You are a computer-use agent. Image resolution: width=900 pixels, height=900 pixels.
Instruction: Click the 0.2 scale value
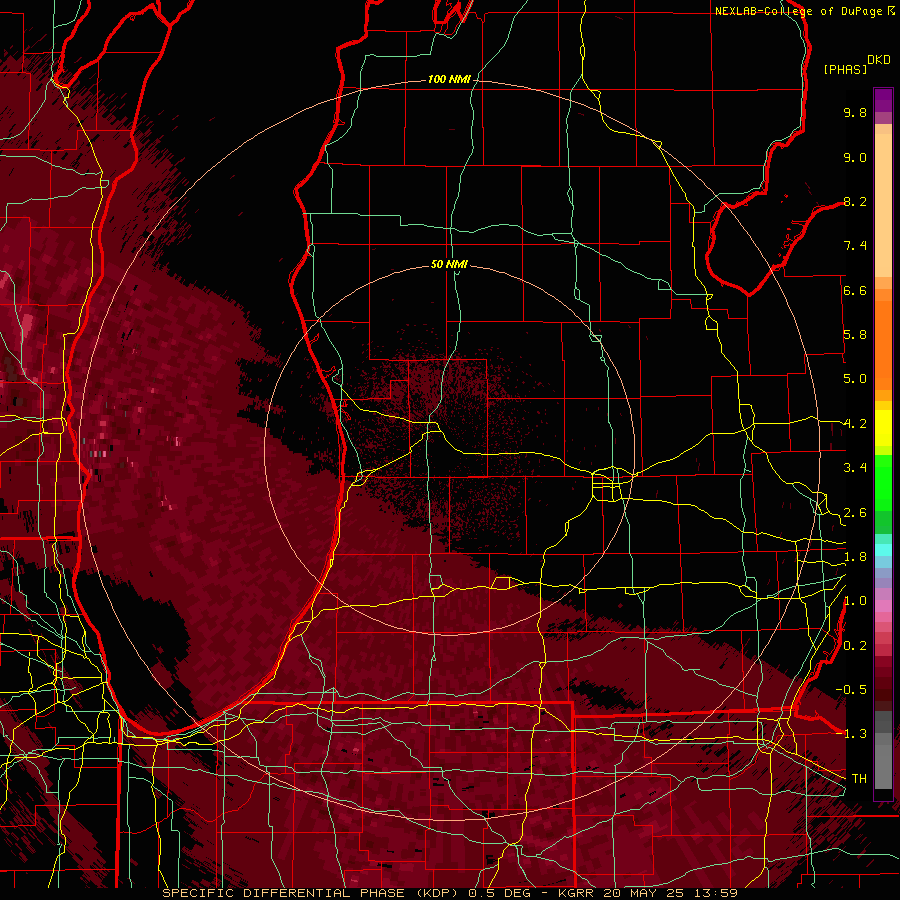tap(855, 646)
